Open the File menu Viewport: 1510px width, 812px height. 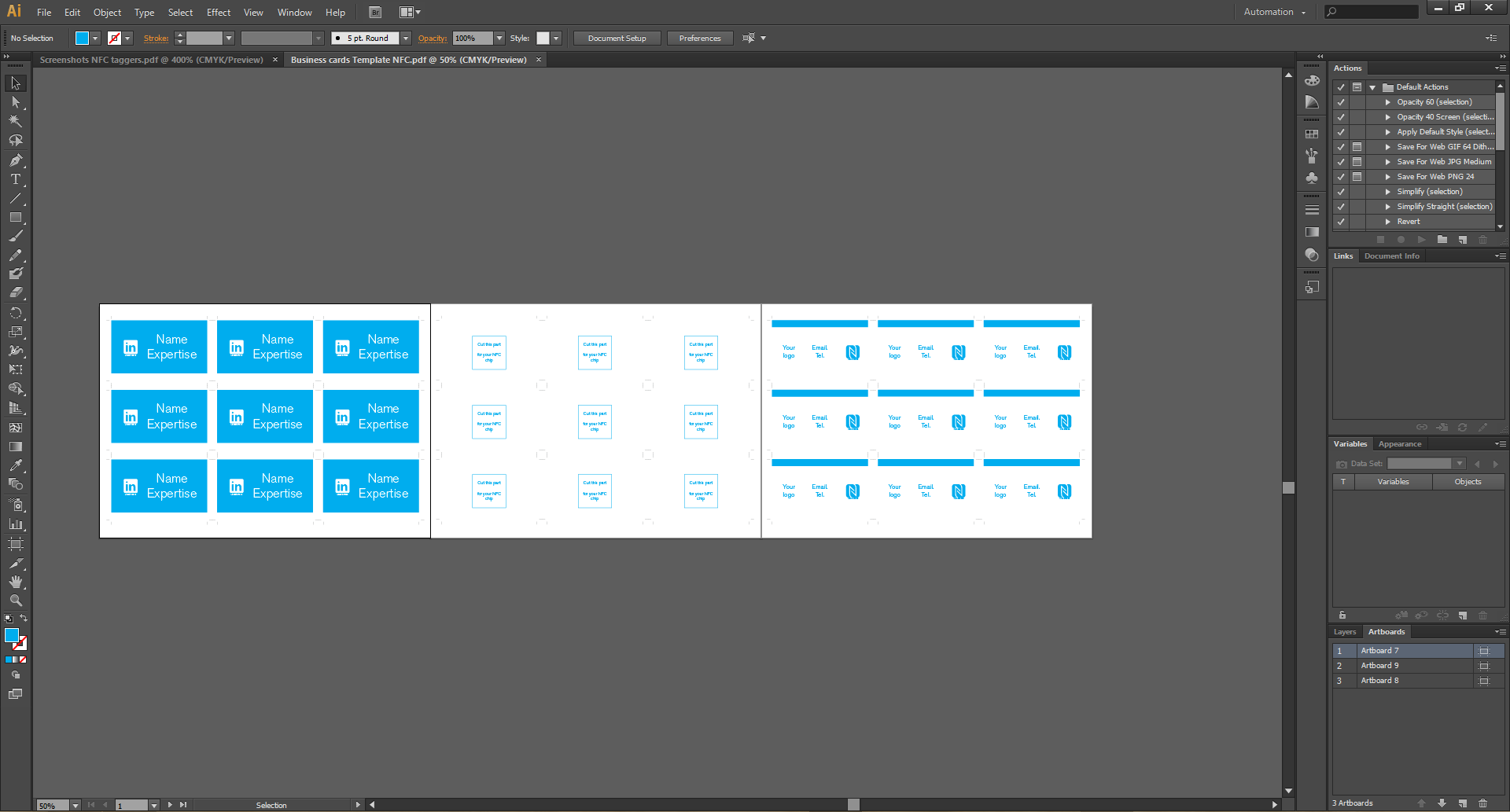coord(44,13)
